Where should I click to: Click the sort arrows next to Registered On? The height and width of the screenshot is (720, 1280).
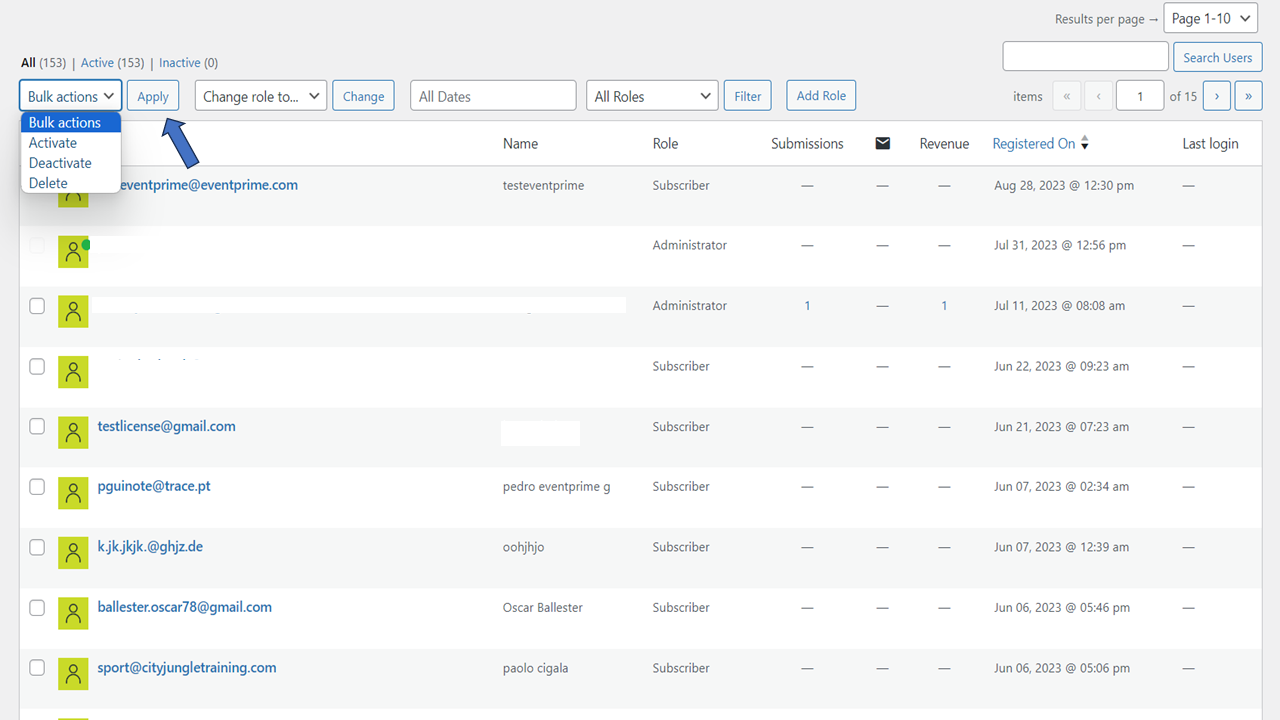pyautogui.click(x=1086, y=143)
